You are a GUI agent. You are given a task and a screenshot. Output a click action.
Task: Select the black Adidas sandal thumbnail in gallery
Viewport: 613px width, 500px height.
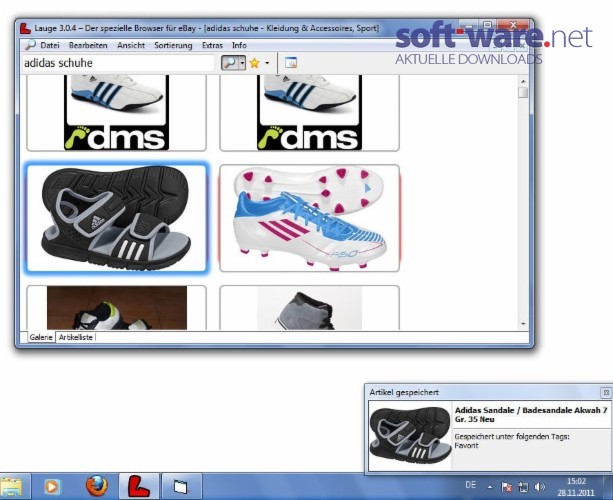(x=116, y=218)
